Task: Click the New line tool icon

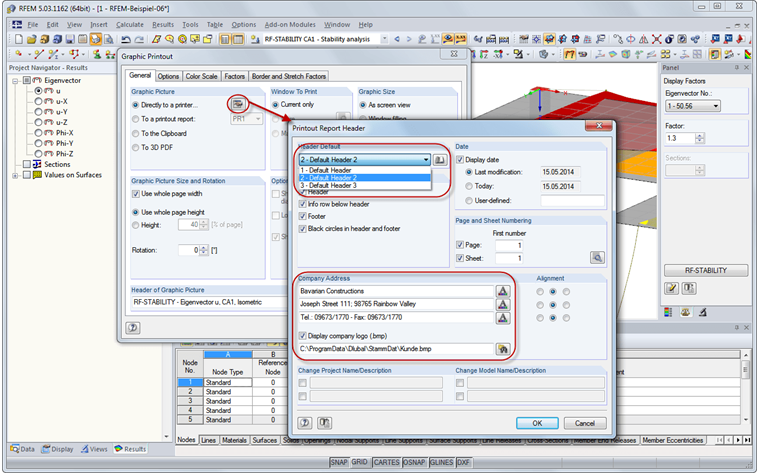Action: pos(39,54)
